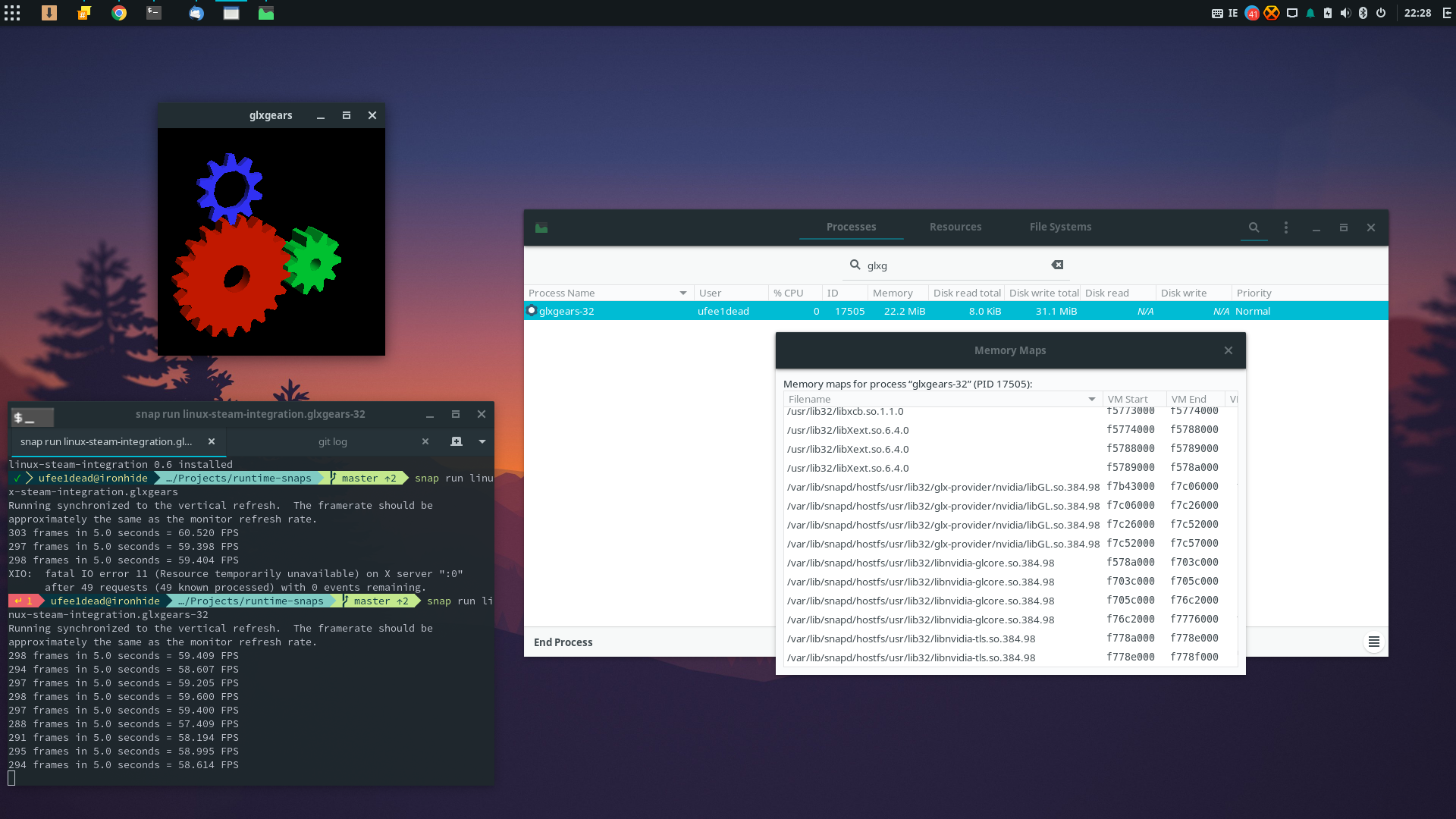Viewport: 1456px width, 819px height.
Task: Launch Google Chrome from the panel
Action: click(119, 13)
